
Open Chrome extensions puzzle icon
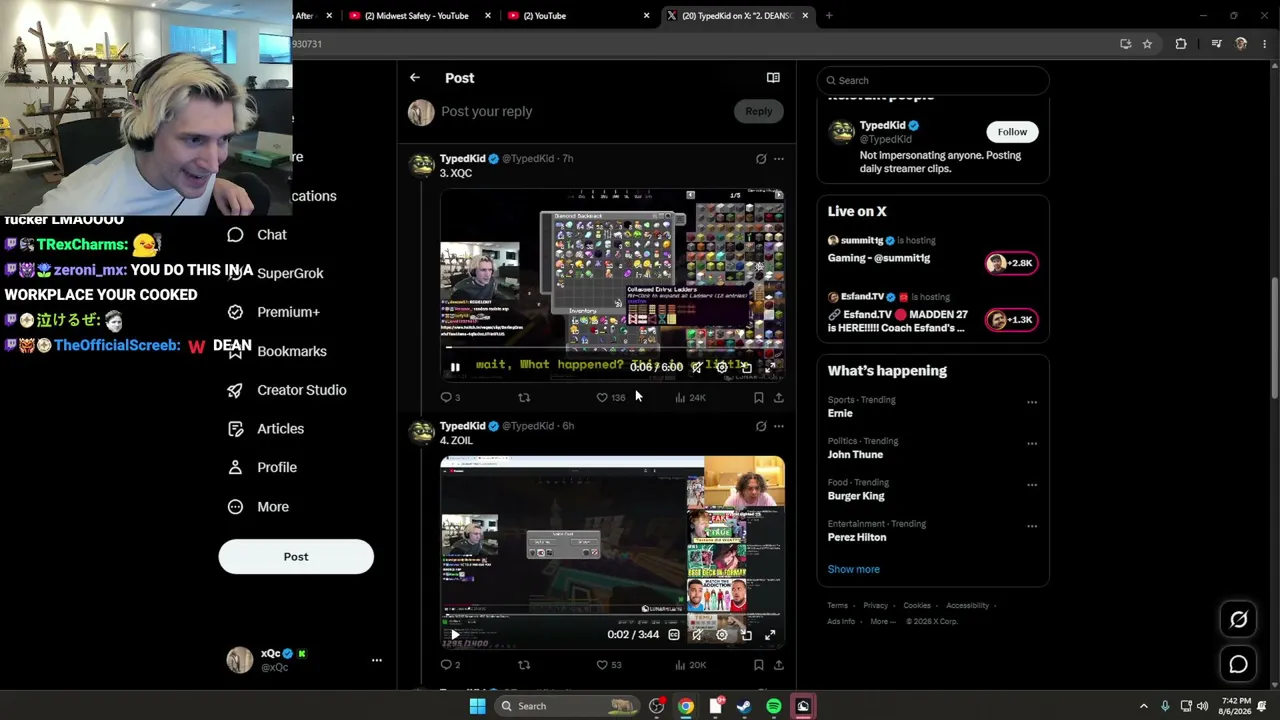point(1181,44)
